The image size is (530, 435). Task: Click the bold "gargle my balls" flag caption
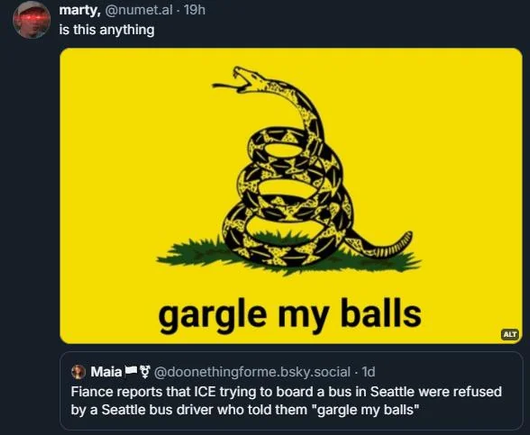290,314
